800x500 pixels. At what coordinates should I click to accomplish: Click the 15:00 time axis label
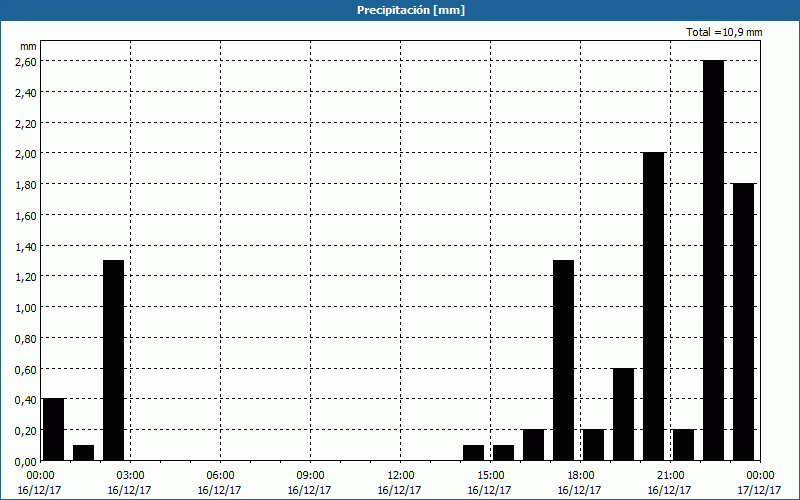pos(490,476)
